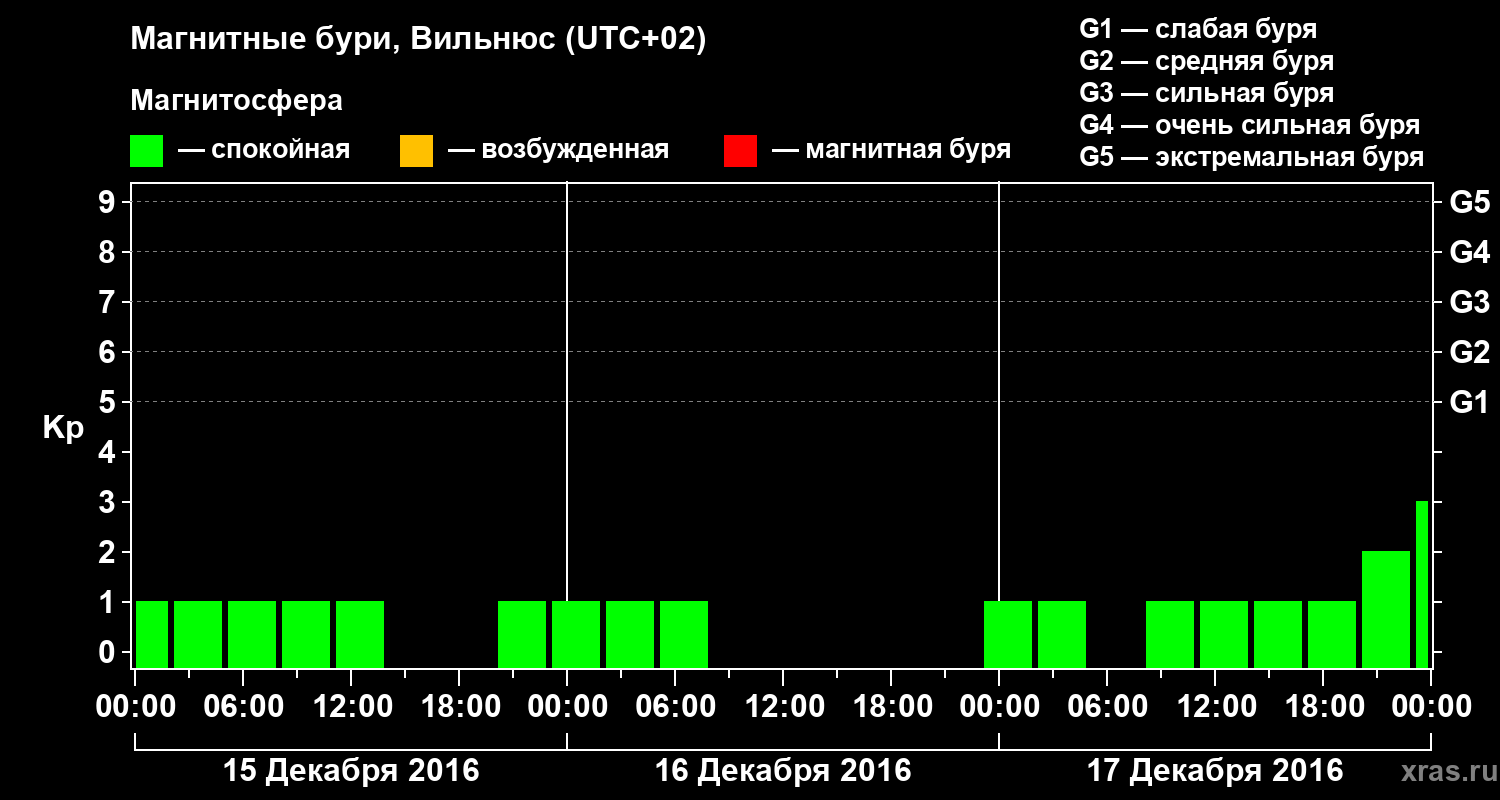Viewport: 1500px width, 800px height.
Task: Click the chart title 'Магнитные бури, Вильнюс (UTC+02)'
Action: 418,40
